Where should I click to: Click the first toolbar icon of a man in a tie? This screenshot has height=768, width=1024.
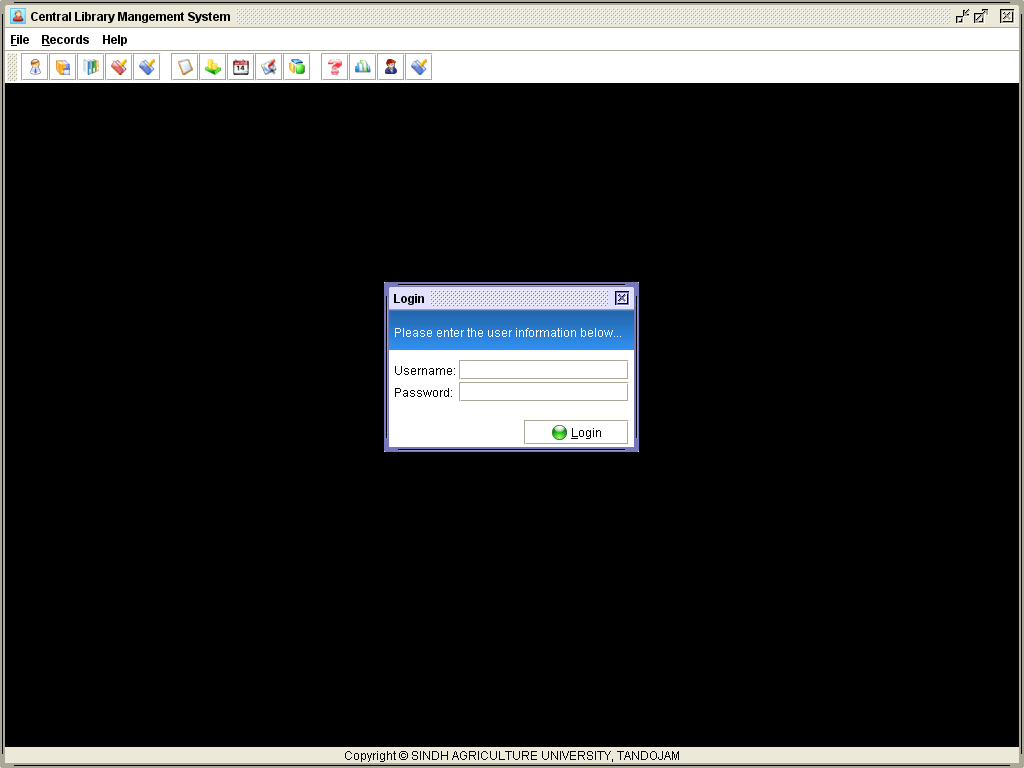click(35, 67)
